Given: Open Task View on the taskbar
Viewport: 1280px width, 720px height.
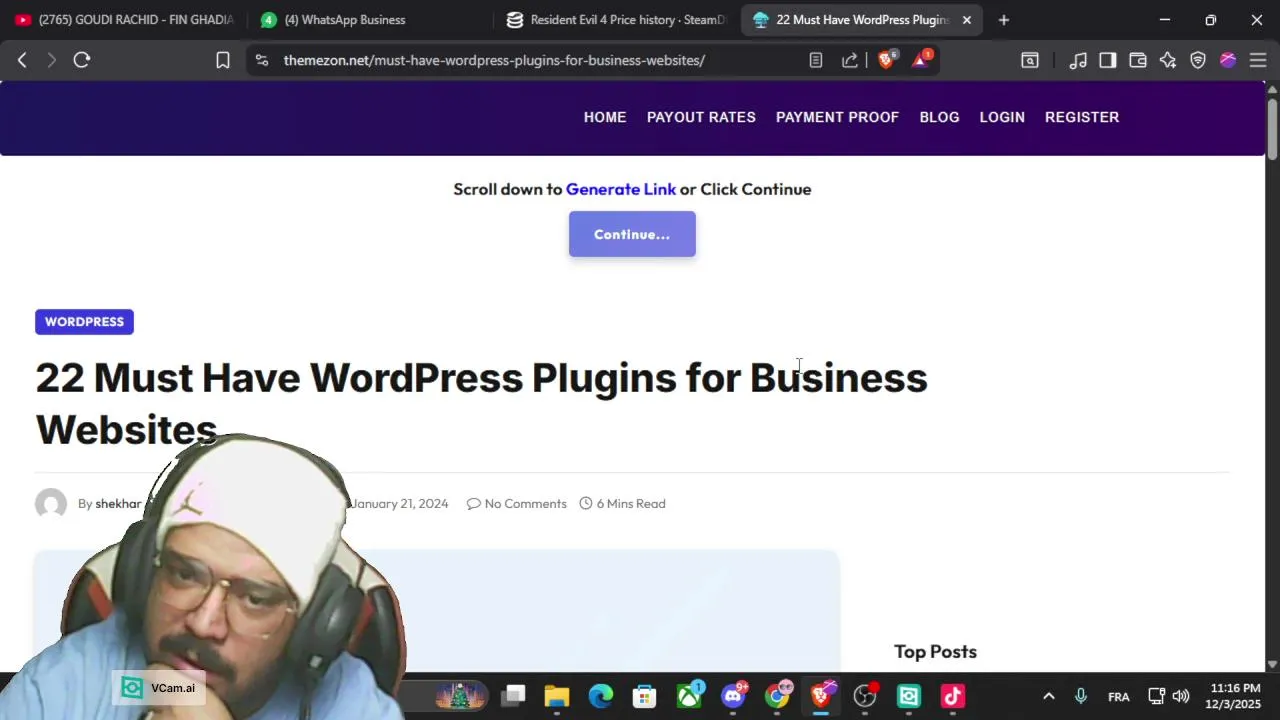Looking at the screenshot, I should tap(514, 696).
